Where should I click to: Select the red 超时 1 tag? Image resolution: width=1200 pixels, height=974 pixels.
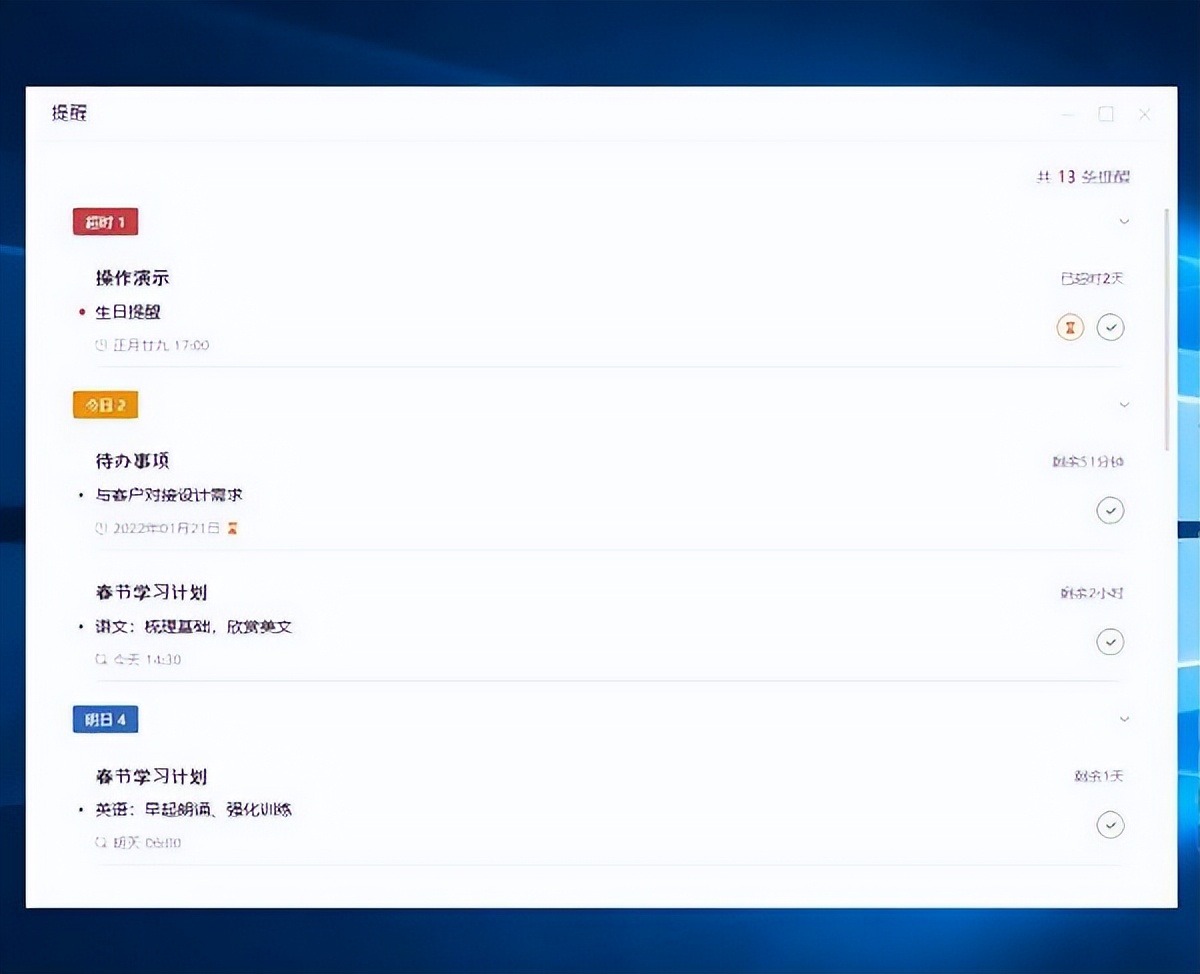pos(105,222)
